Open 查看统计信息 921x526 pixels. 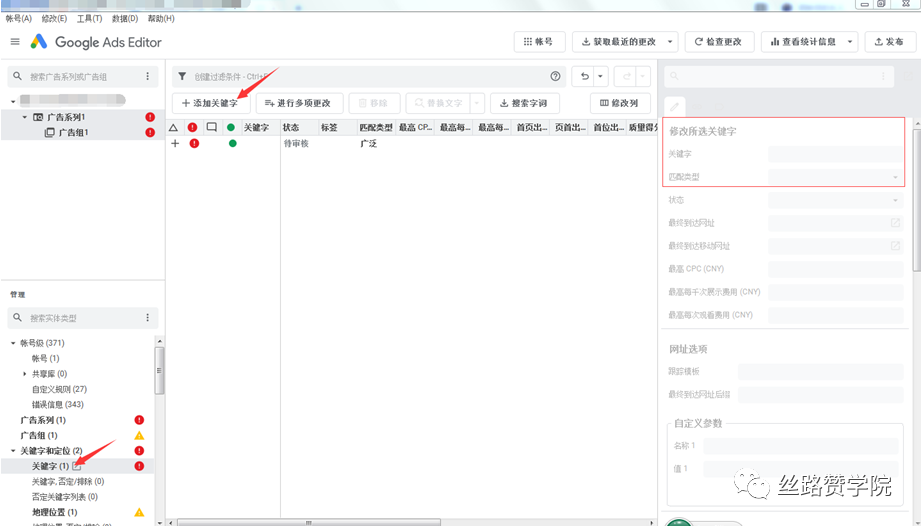(803, 42)
